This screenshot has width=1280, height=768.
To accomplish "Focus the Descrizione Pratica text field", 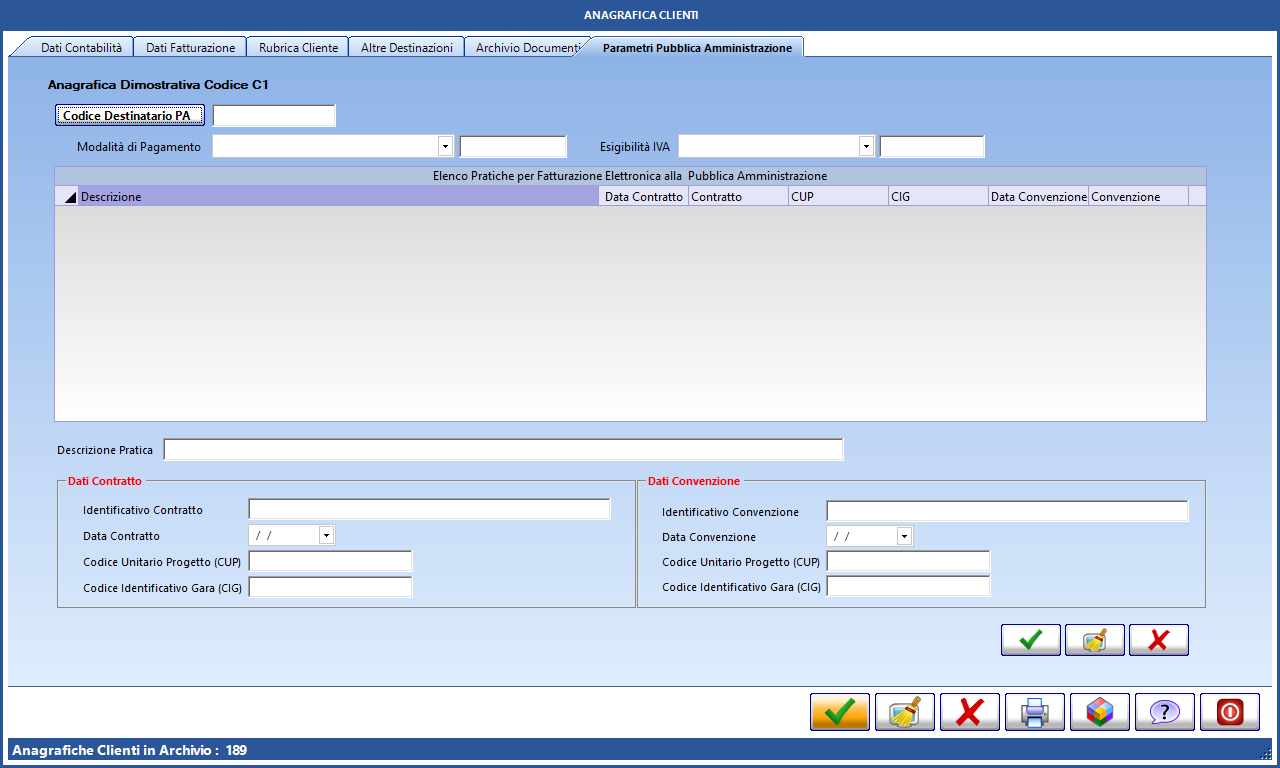I will click(504, 450).
